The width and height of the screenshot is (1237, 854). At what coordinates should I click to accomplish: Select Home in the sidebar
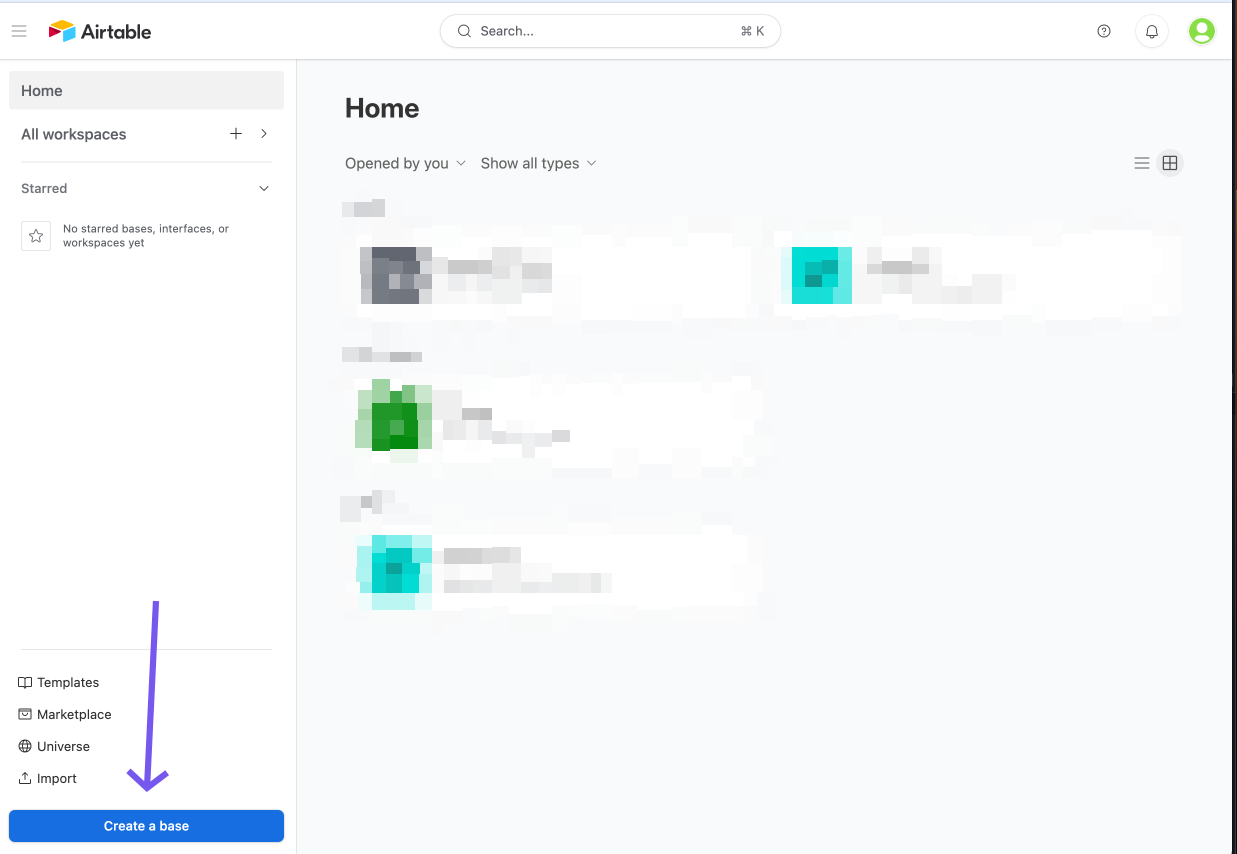pos(146,90)
